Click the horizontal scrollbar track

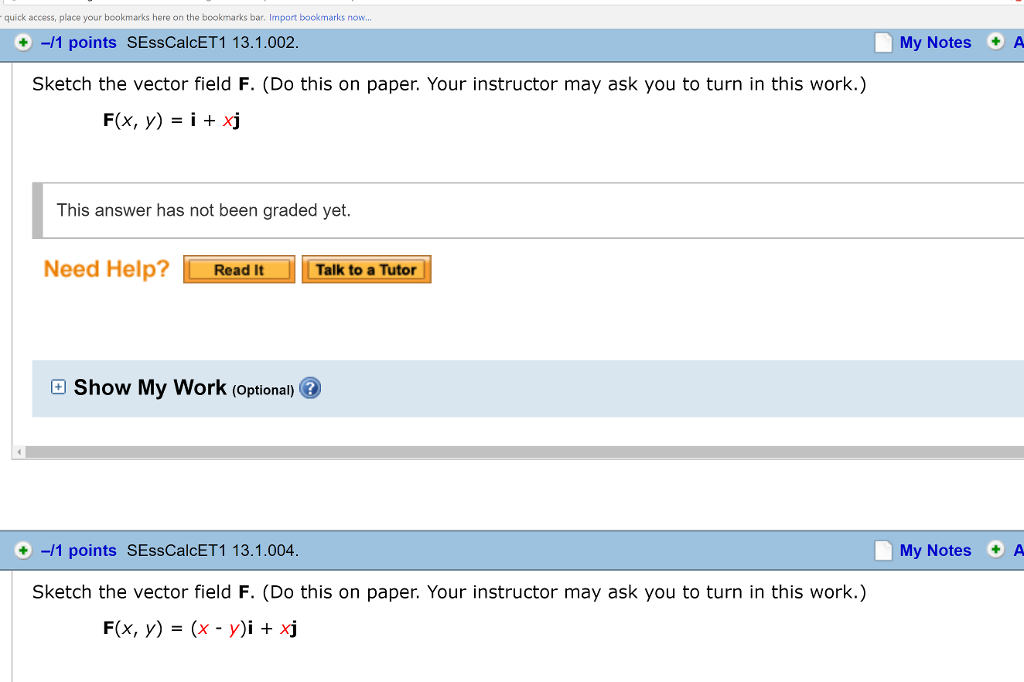(x=500, y=453)
